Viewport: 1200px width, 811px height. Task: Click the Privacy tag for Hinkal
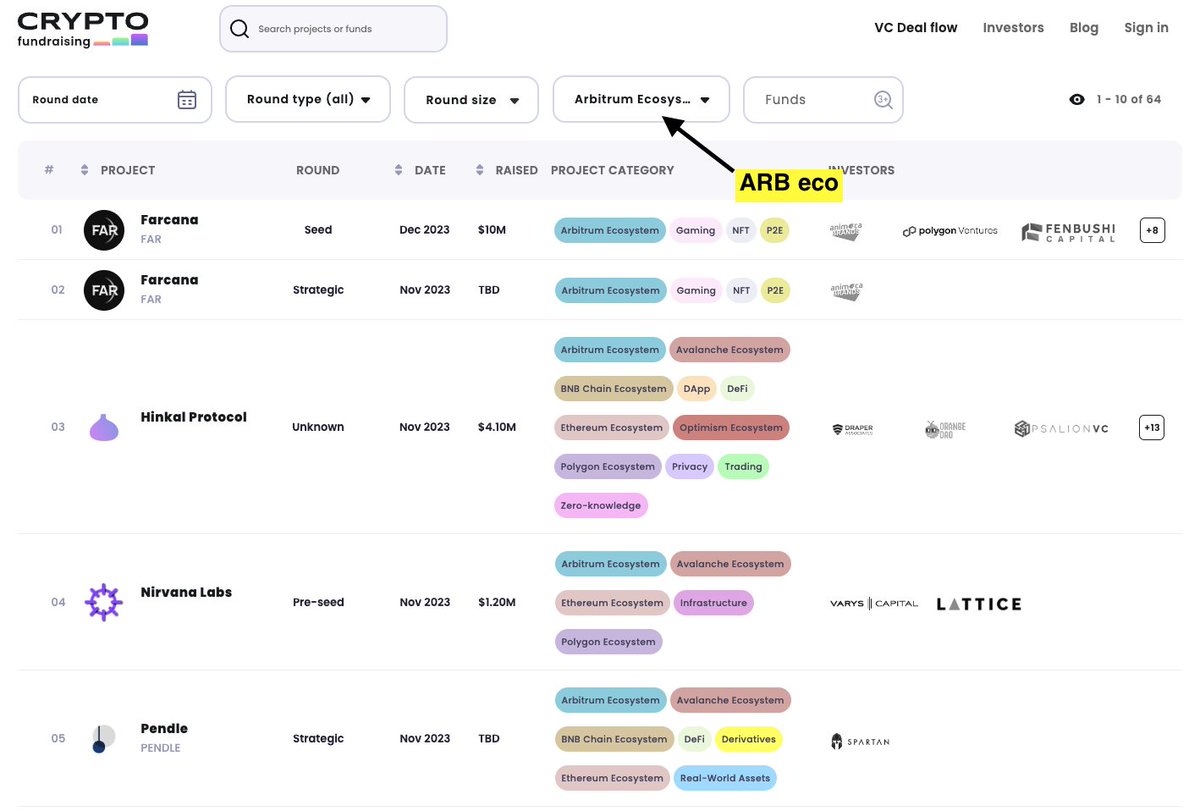tap(689, 467)
